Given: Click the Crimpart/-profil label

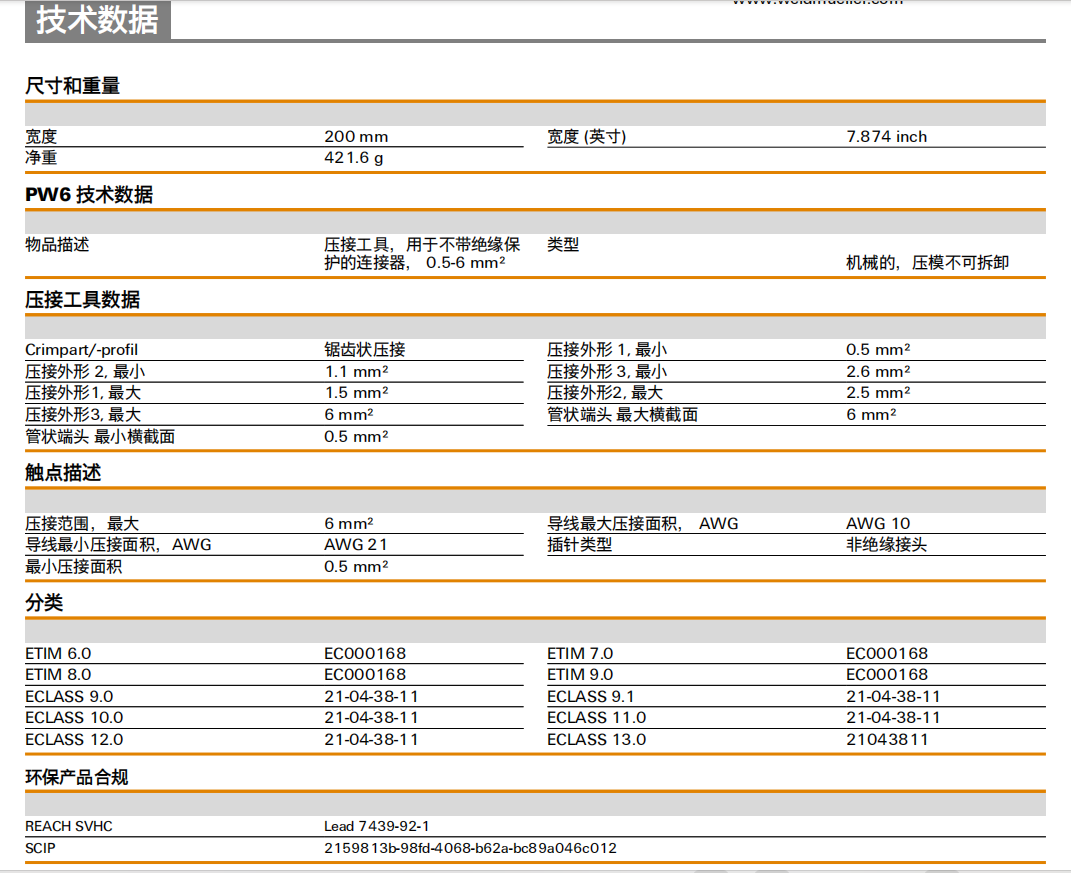Looking at the screenshot, I should 82,350.
